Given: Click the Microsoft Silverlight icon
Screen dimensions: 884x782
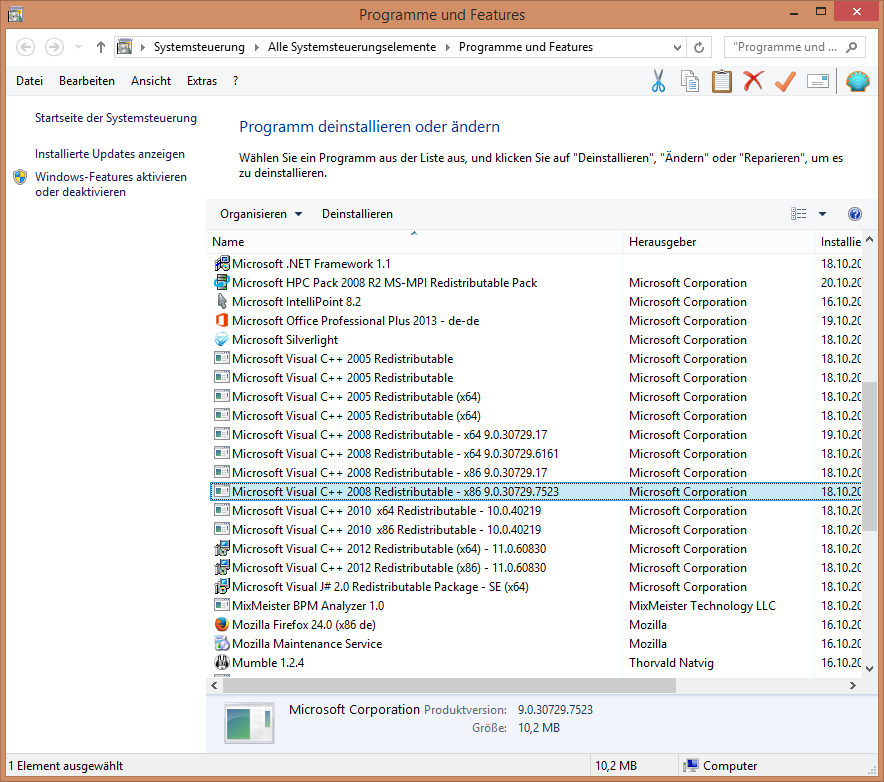Looking at the screenshot, I should (222, 339).
